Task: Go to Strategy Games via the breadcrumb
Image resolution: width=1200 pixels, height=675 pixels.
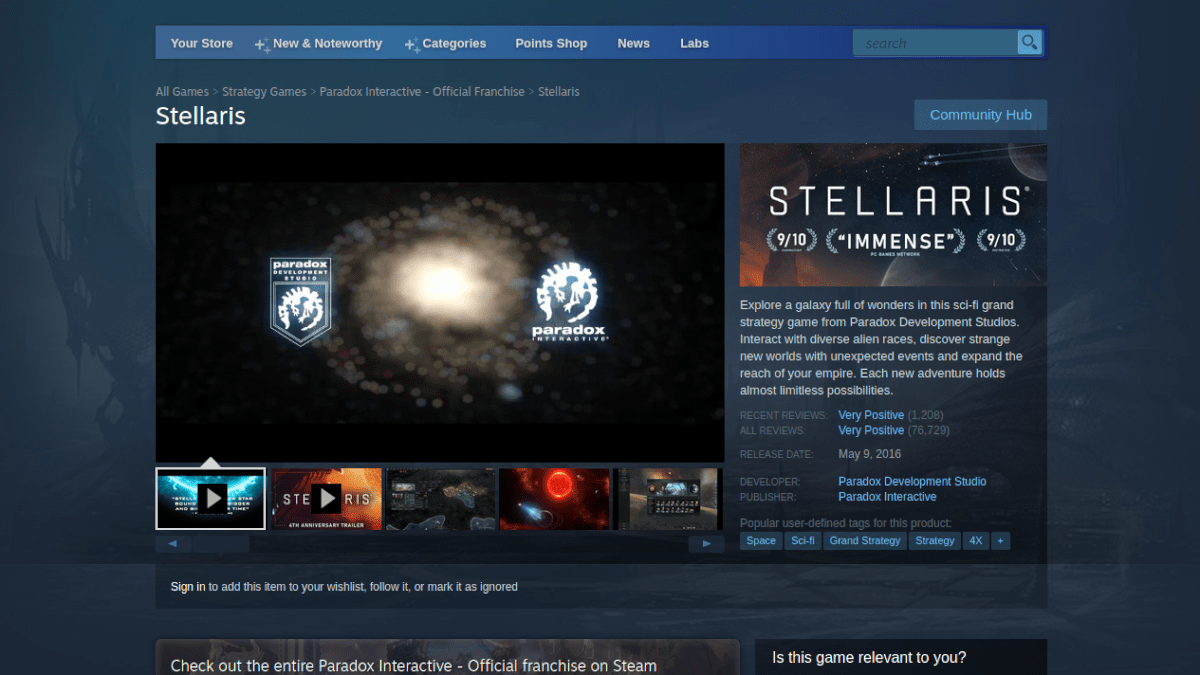Action: (x=264, y=91)
